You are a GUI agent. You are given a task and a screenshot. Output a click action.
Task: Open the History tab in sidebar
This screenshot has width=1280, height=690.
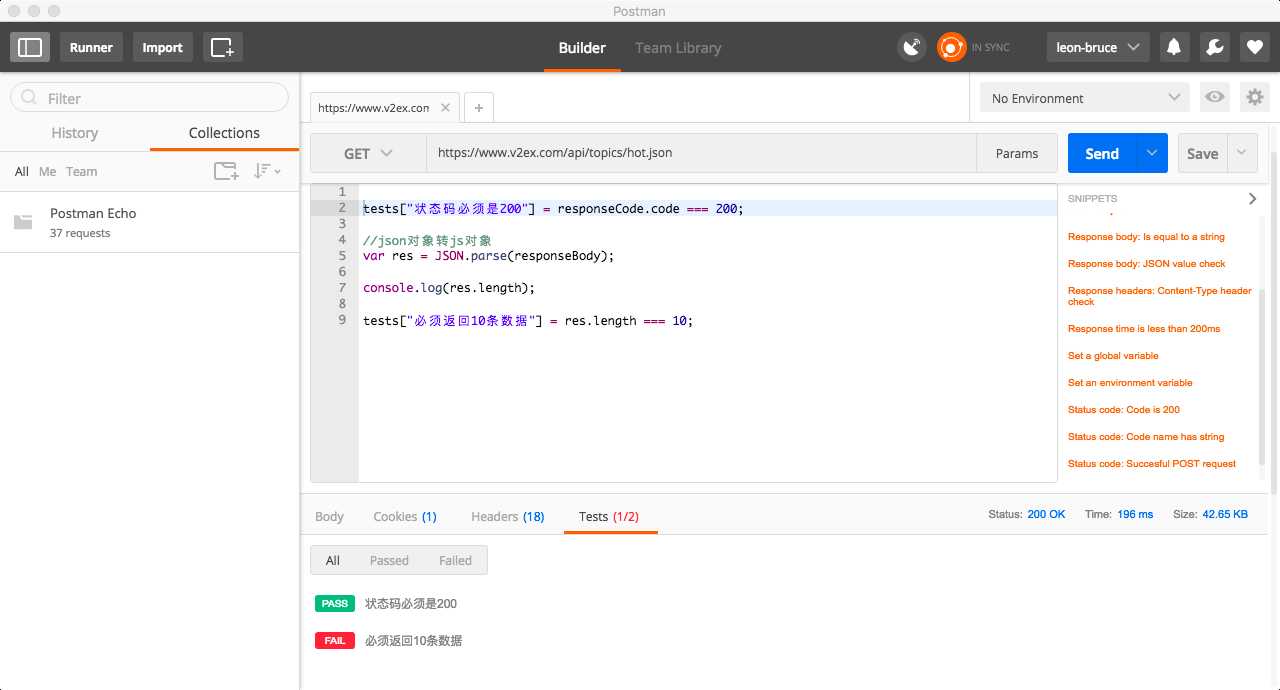click(x=75, y=133)
